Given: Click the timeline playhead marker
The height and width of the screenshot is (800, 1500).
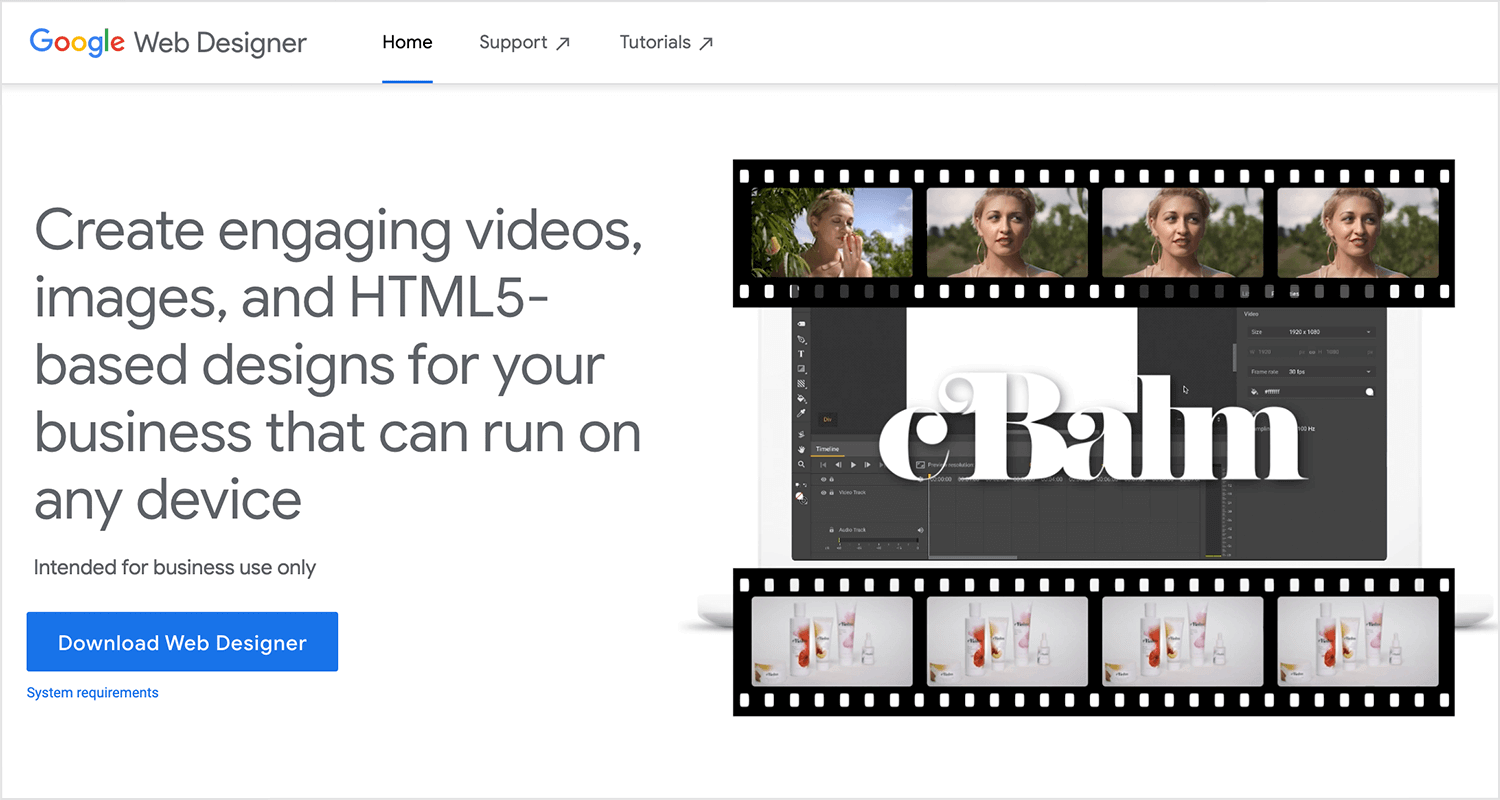Looking at the screenshot, I should pos(929,476).
